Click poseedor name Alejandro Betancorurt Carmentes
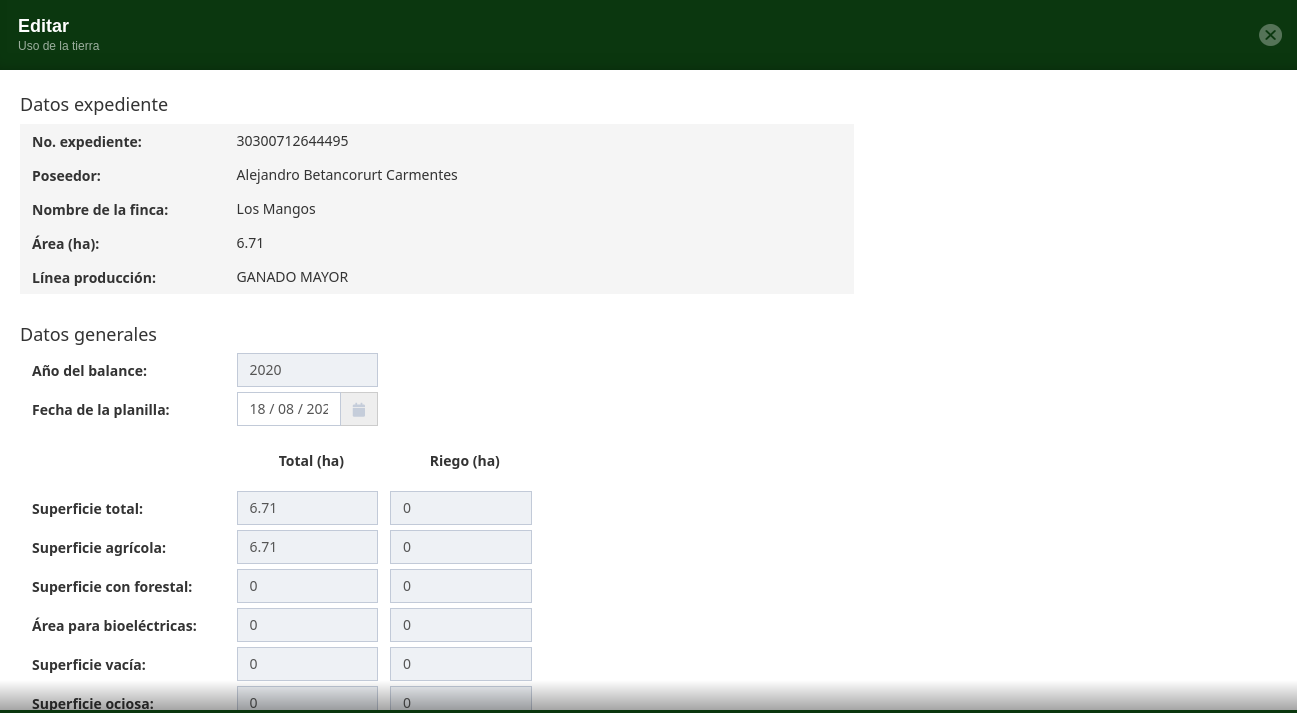The width and height of the screenshot is (1297, 713). pos(347,175)
